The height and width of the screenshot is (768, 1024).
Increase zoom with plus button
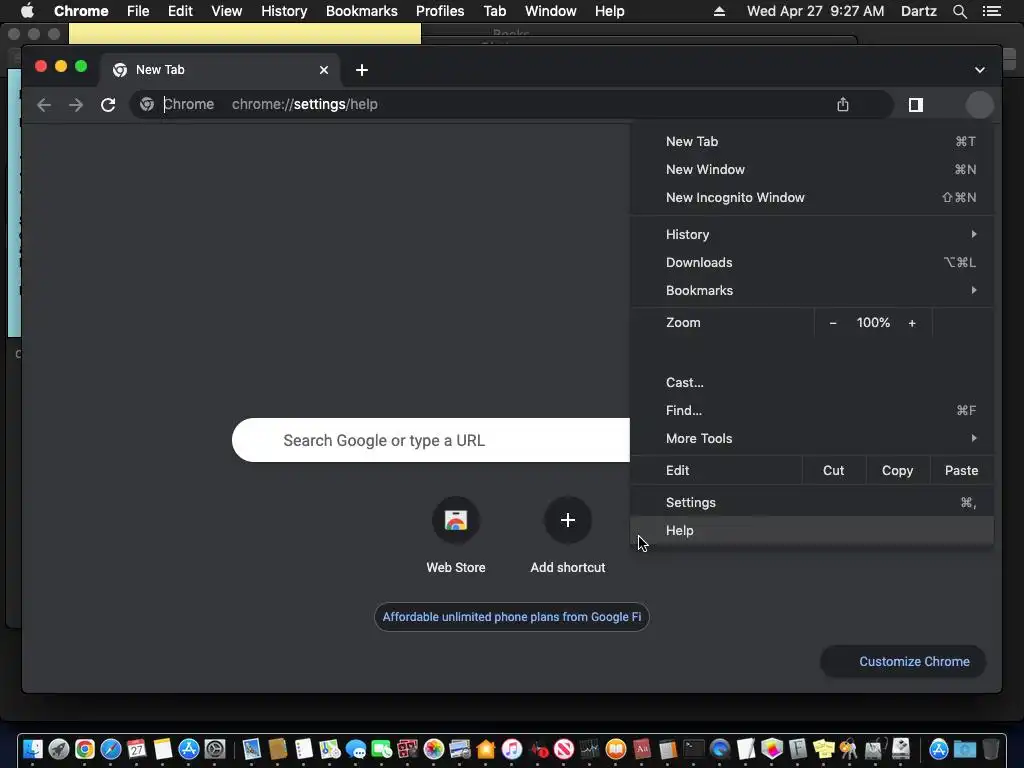(912, 323)
